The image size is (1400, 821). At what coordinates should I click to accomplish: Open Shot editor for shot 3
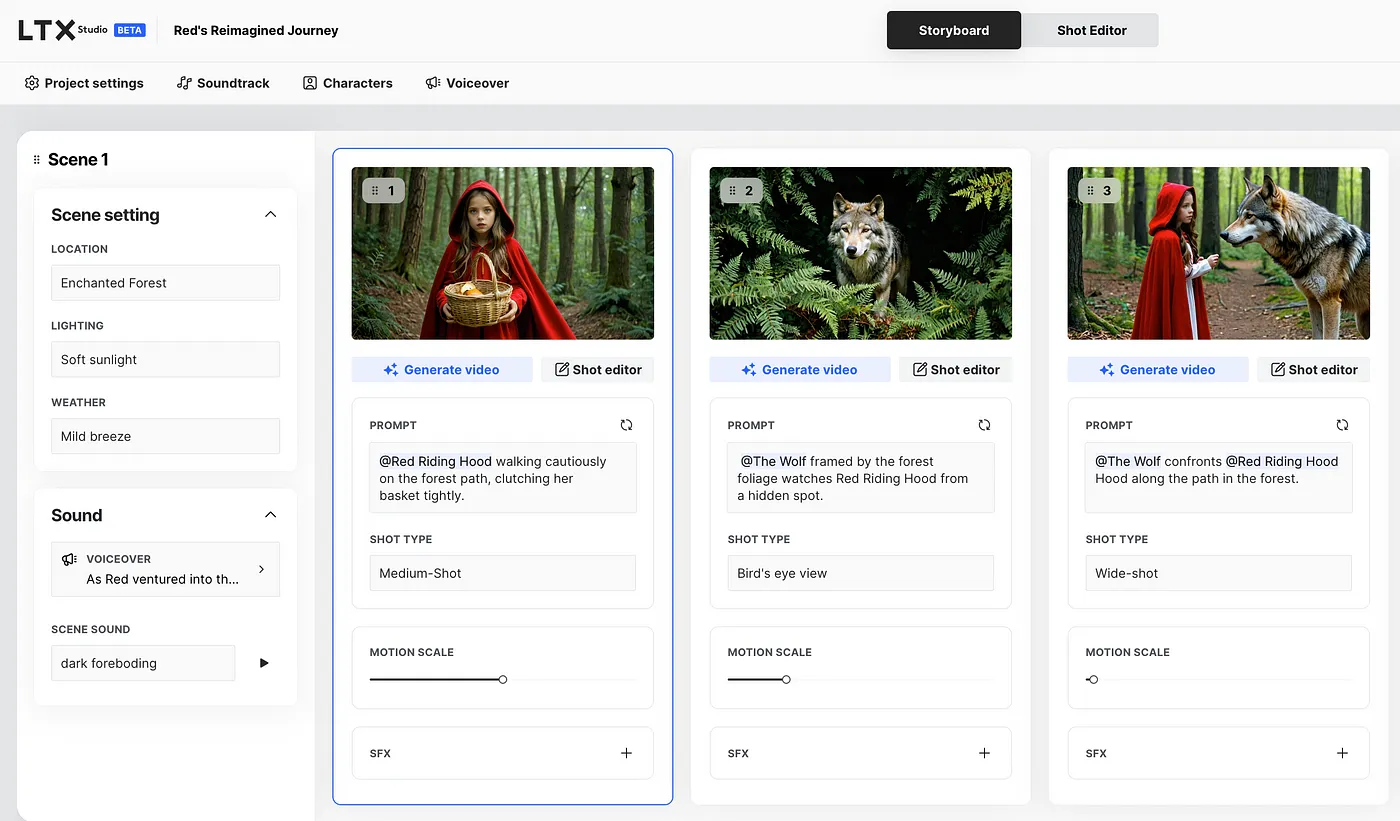[1314, 369]
